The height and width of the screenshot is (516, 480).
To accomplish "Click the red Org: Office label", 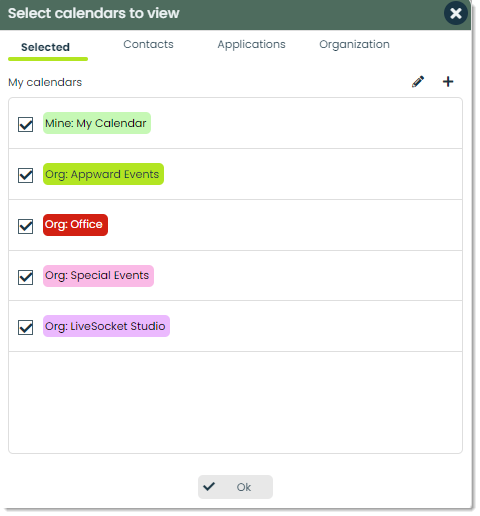I will coord(75,225).
